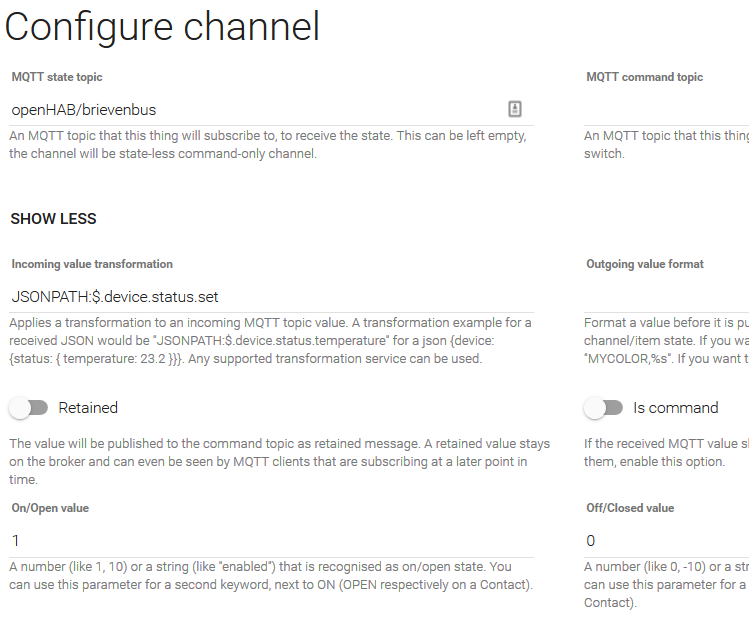Focus the MQTT command topic input

coord(666,109)
